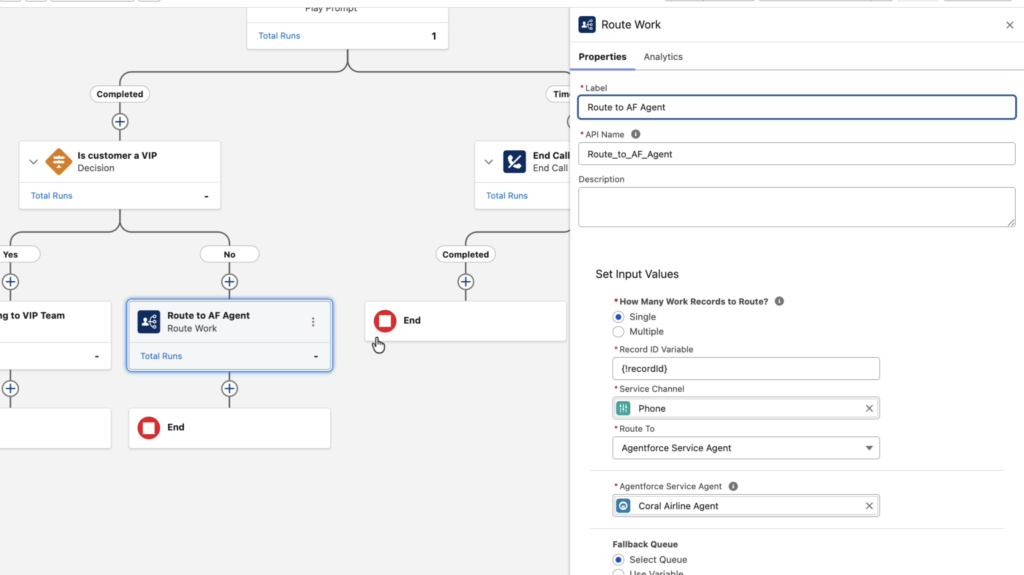The image size is (1024, 575).
Task: Click the info icon beside Agentforce Service Agent label
Action: click(733, 487)
